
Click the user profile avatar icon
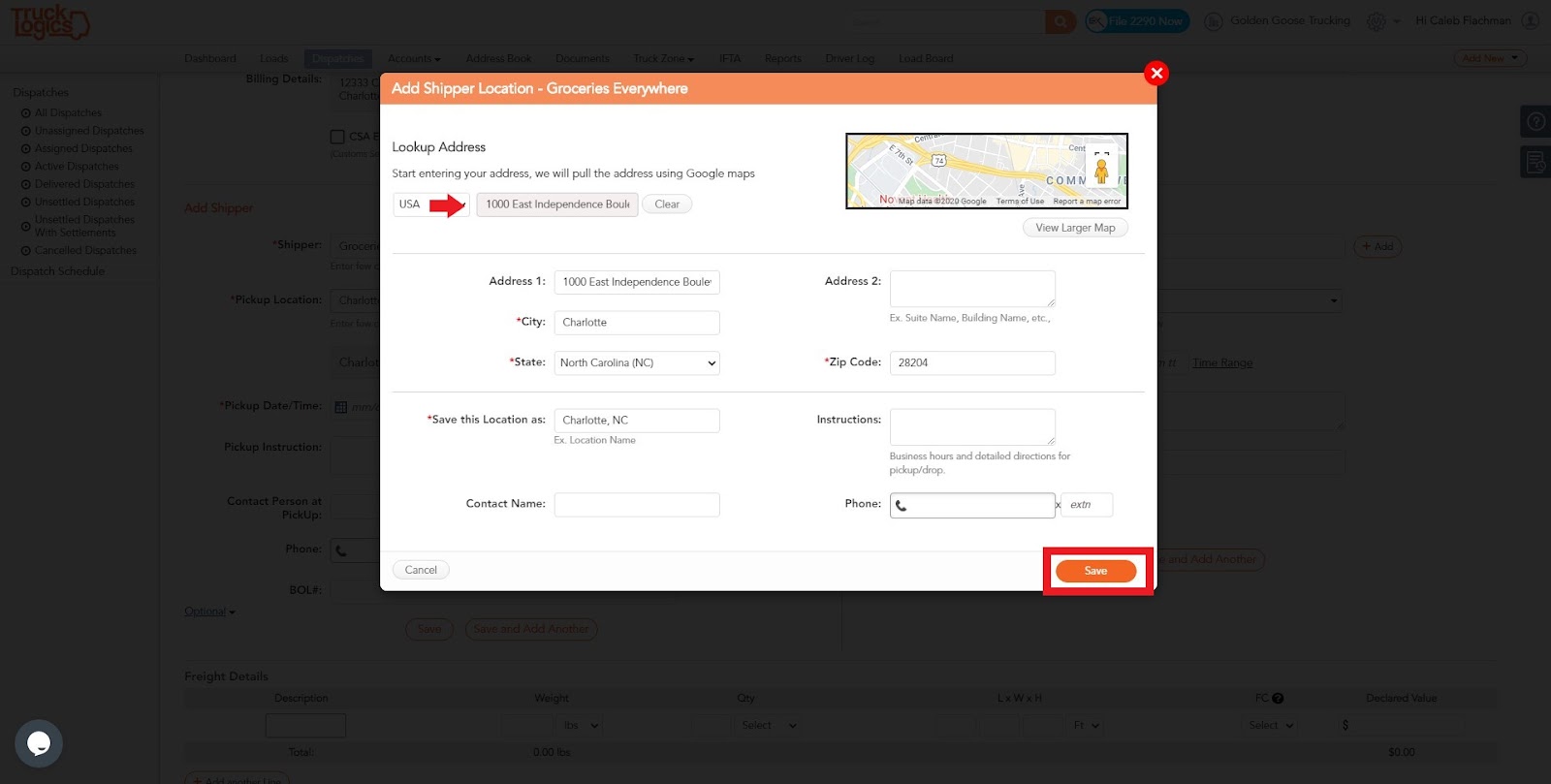[x=1530, y=20]
